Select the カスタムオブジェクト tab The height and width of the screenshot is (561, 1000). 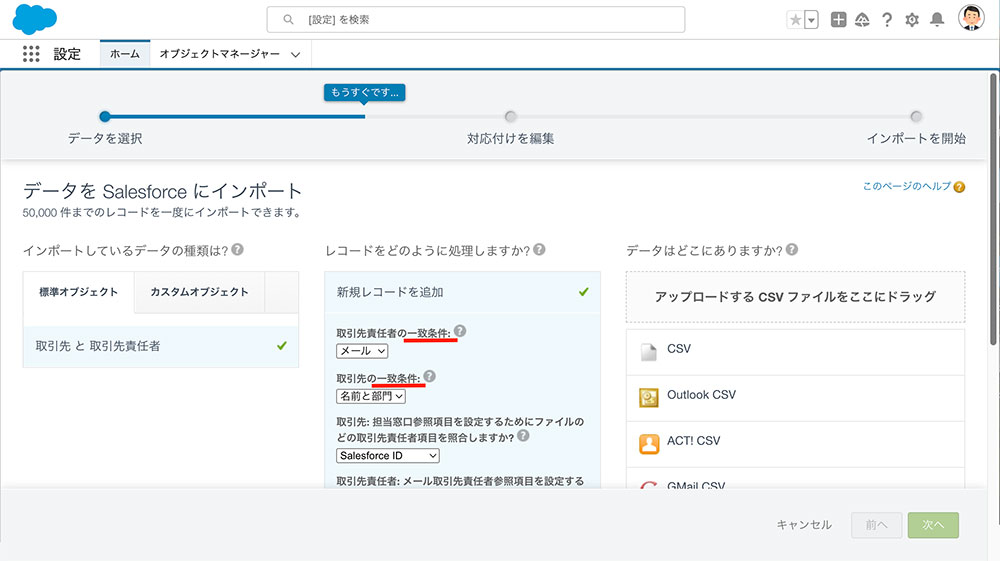(199, 292)
